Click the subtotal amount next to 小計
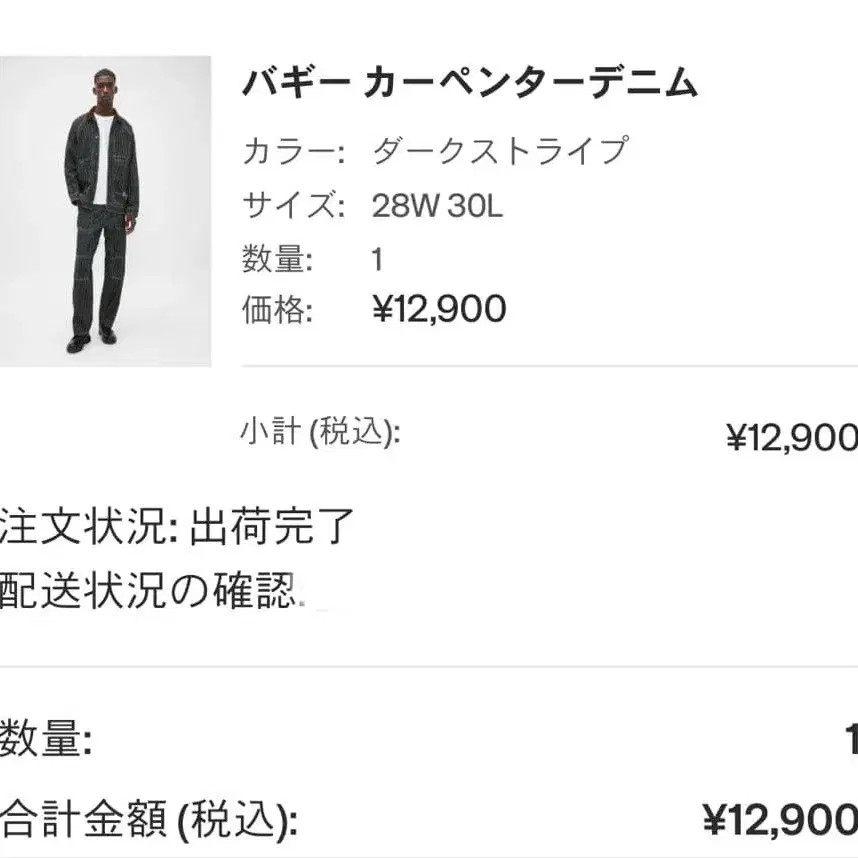 click(x=790, y=437)
